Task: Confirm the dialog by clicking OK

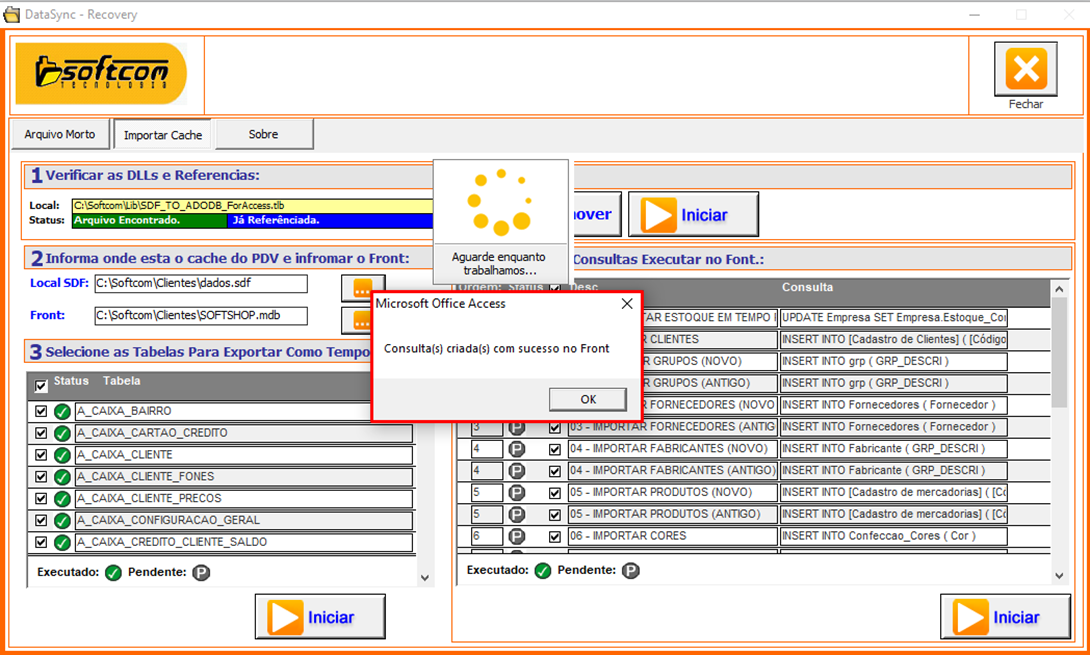Action: 588,399
